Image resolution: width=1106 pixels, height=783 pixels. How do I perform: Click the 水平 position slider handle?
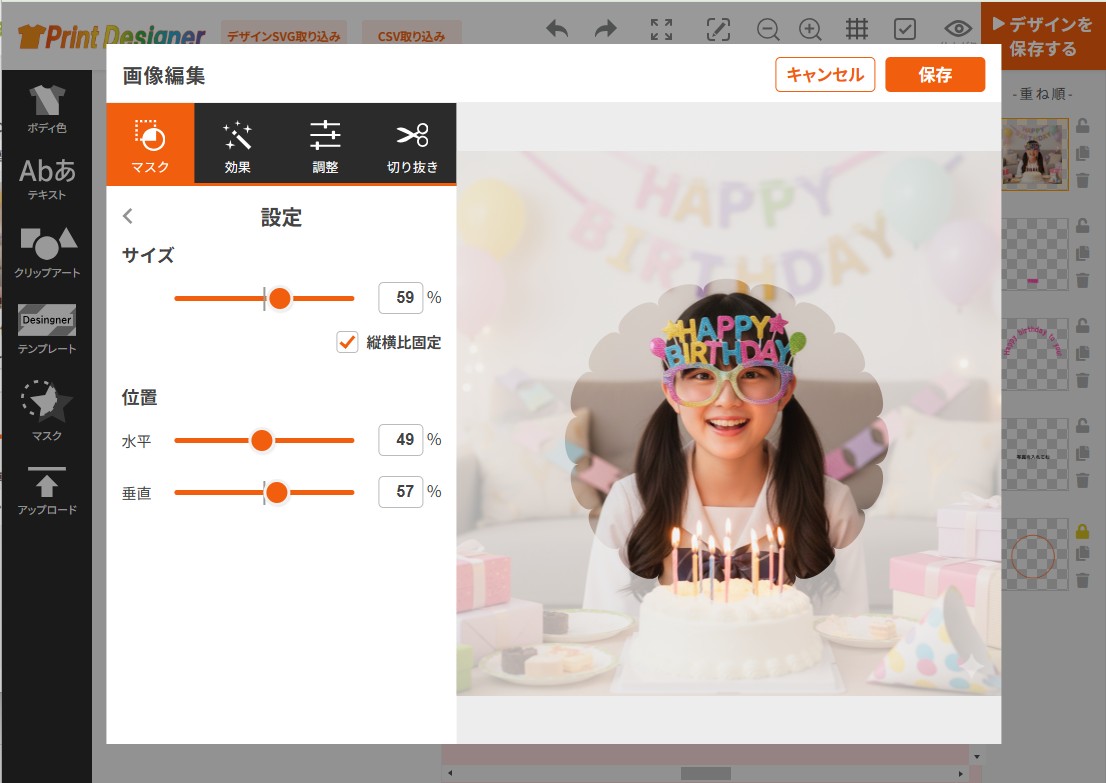262,440
